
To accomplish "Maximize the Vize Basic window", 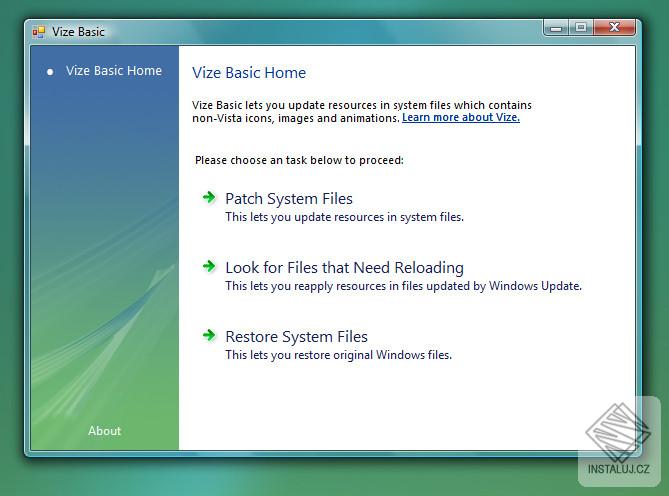I will click(581, 28).
